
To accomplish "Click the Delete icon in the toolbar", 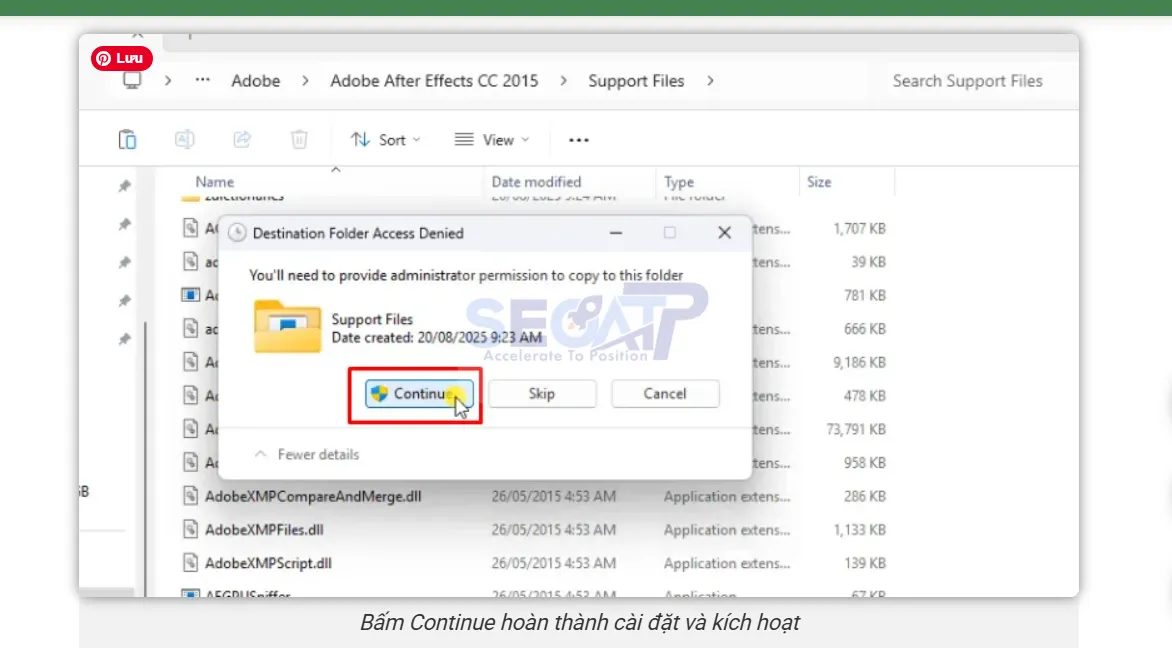I will (x=298, y=139).
